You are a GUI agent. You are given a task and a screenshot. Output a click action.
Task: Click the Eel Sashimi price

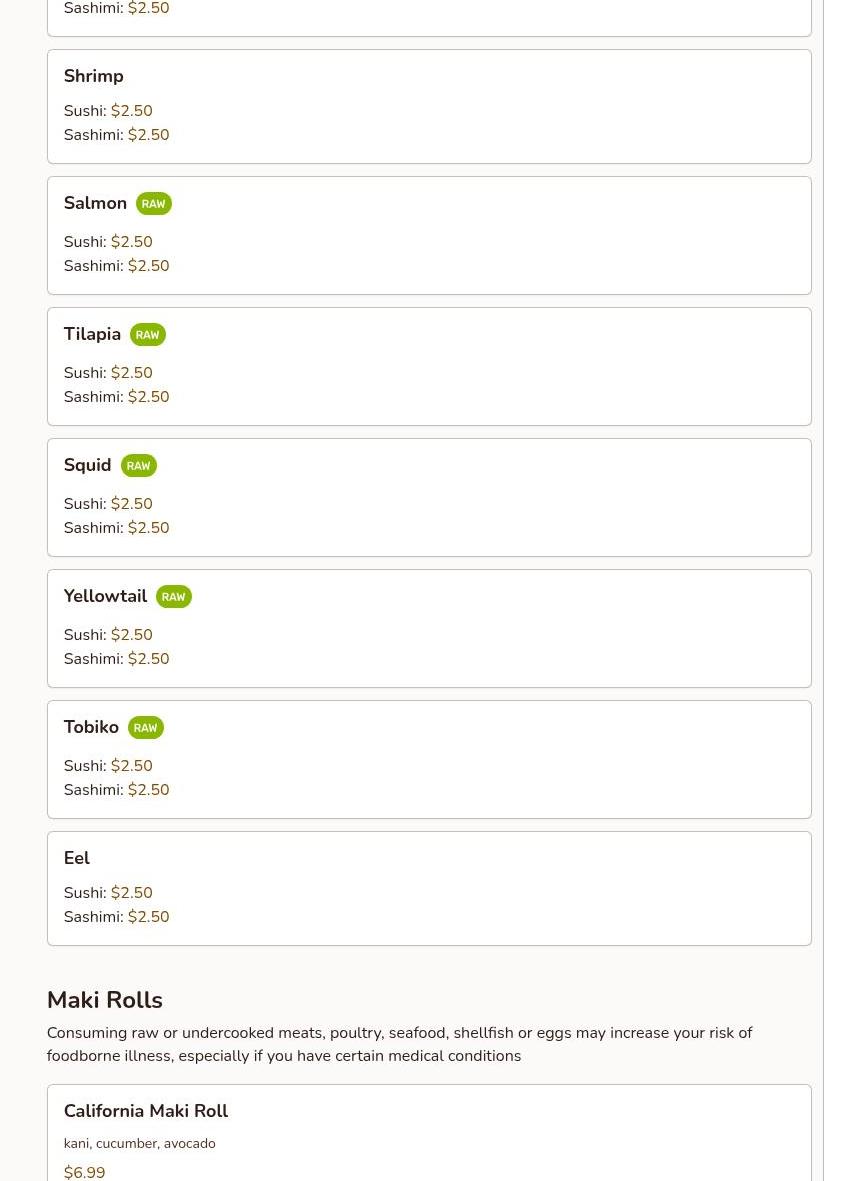pos(148,917)
